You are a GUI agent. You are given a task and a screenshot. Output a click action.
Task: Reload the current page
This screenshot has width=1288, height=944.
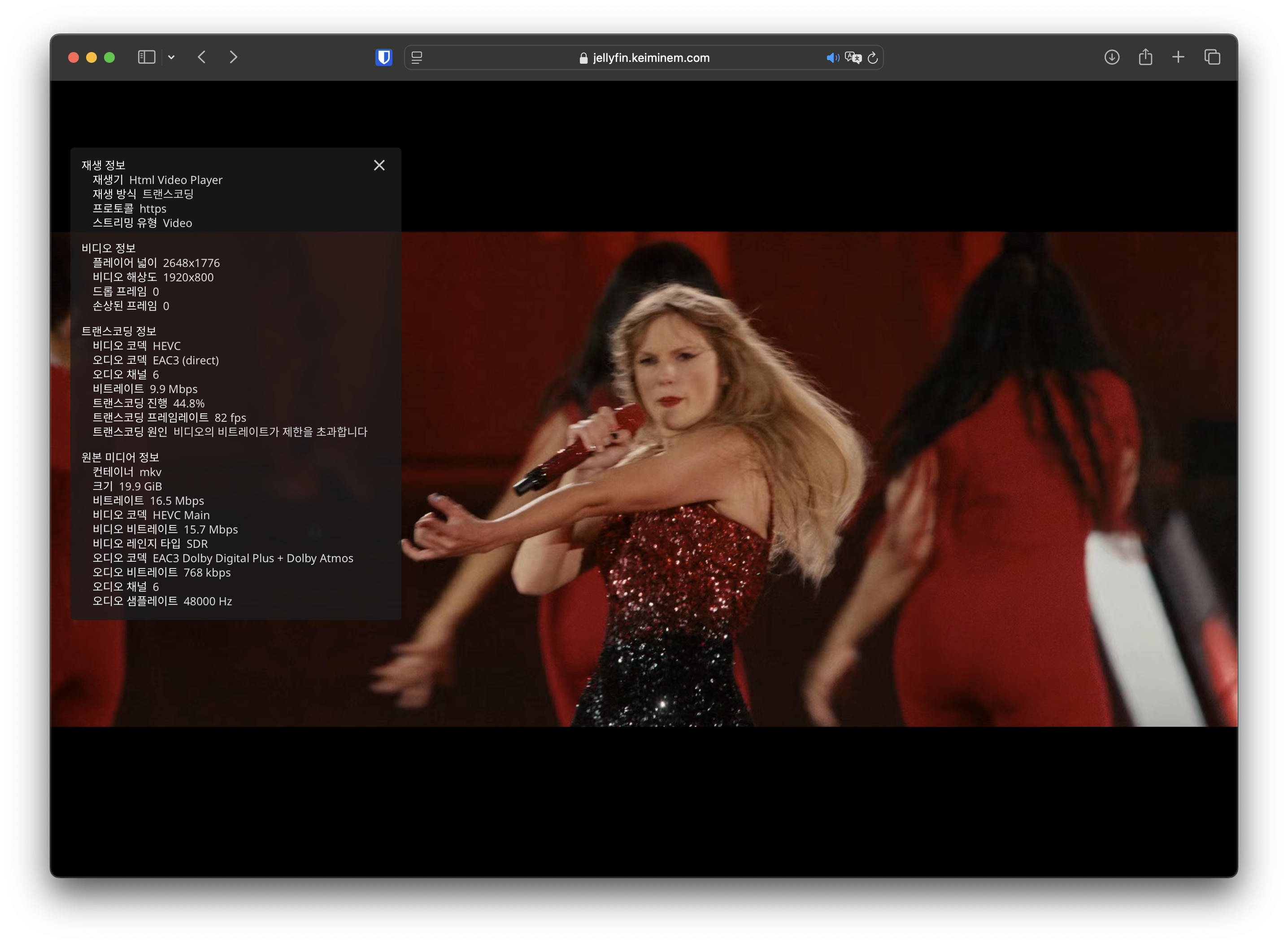872,58
